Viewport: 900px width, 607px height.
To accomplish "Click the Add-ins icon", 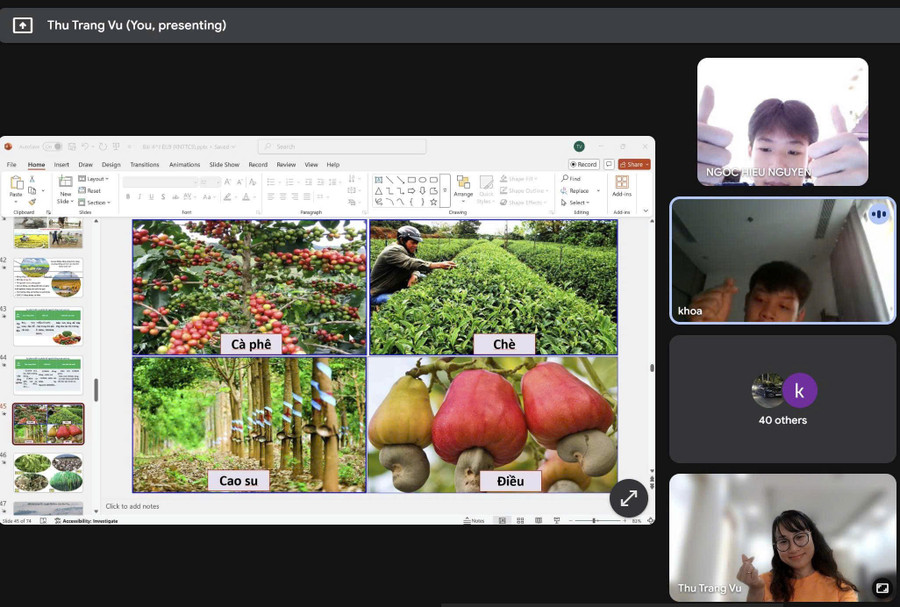I will coord(621,186).
